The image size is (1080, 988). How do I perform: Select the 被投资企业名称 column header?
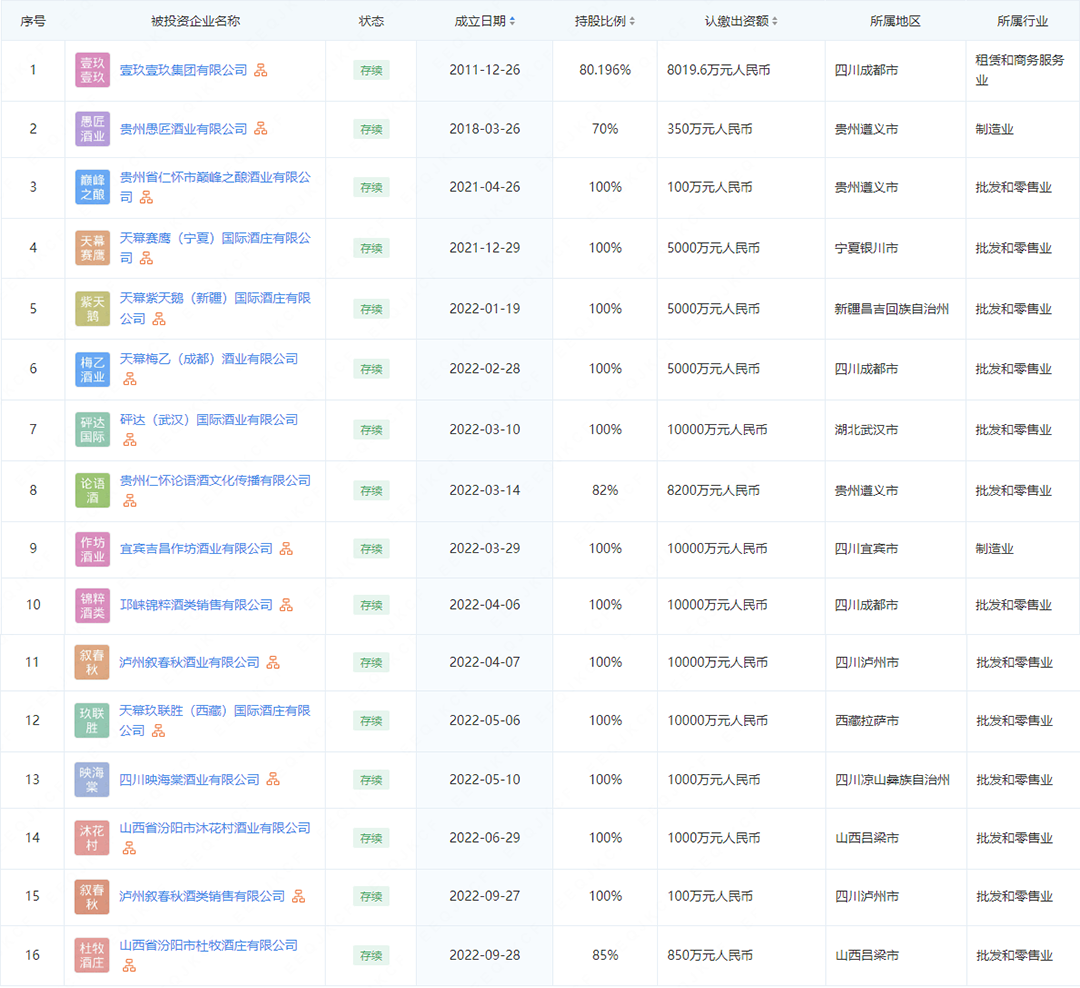(195, 21)
